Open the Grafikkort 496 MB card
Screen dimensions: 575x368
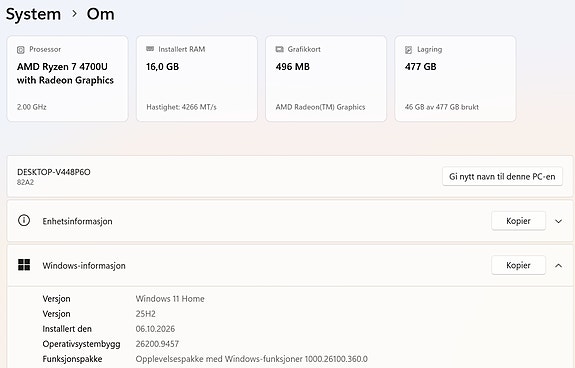(326, 78)
